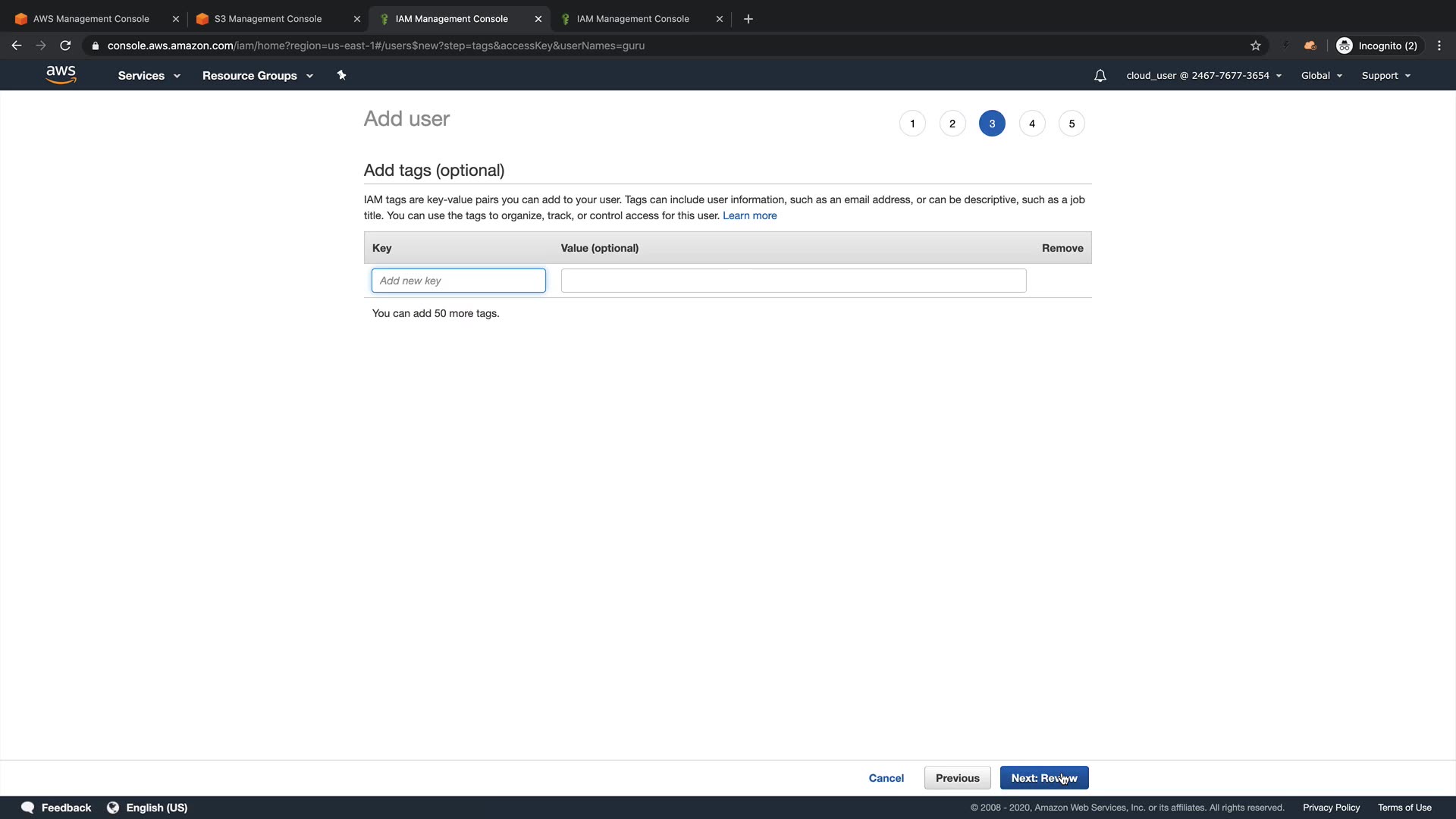Open Chrome three-dot menu
The width and height of the screenshot is (1456, 819).
[x=1439, y=45]
